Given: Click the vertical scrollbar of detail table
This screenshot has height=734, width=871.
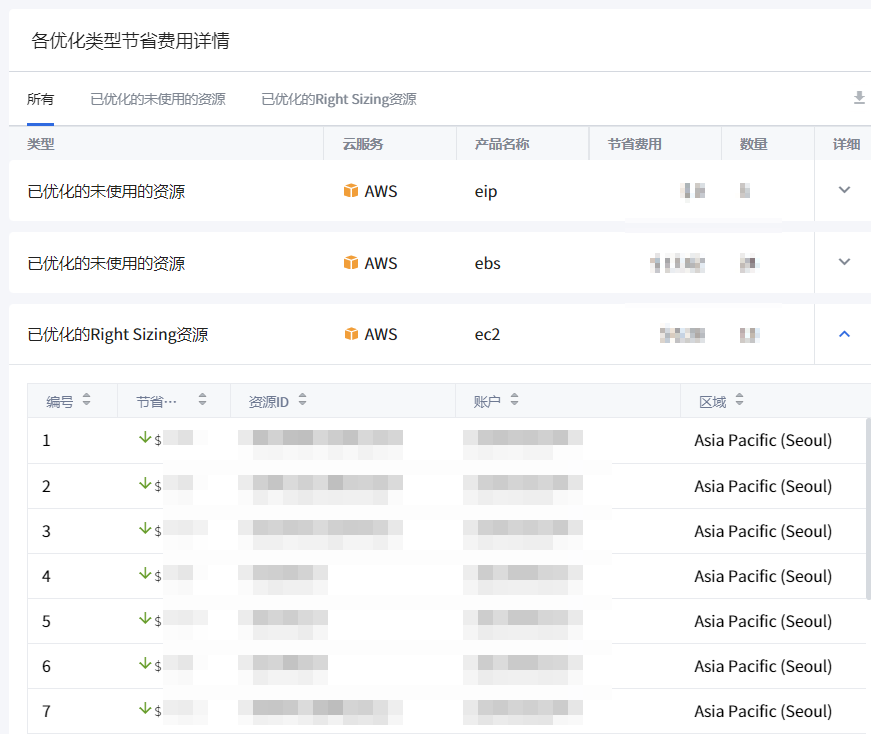Looking at the screenshot, I should (866, 508).
